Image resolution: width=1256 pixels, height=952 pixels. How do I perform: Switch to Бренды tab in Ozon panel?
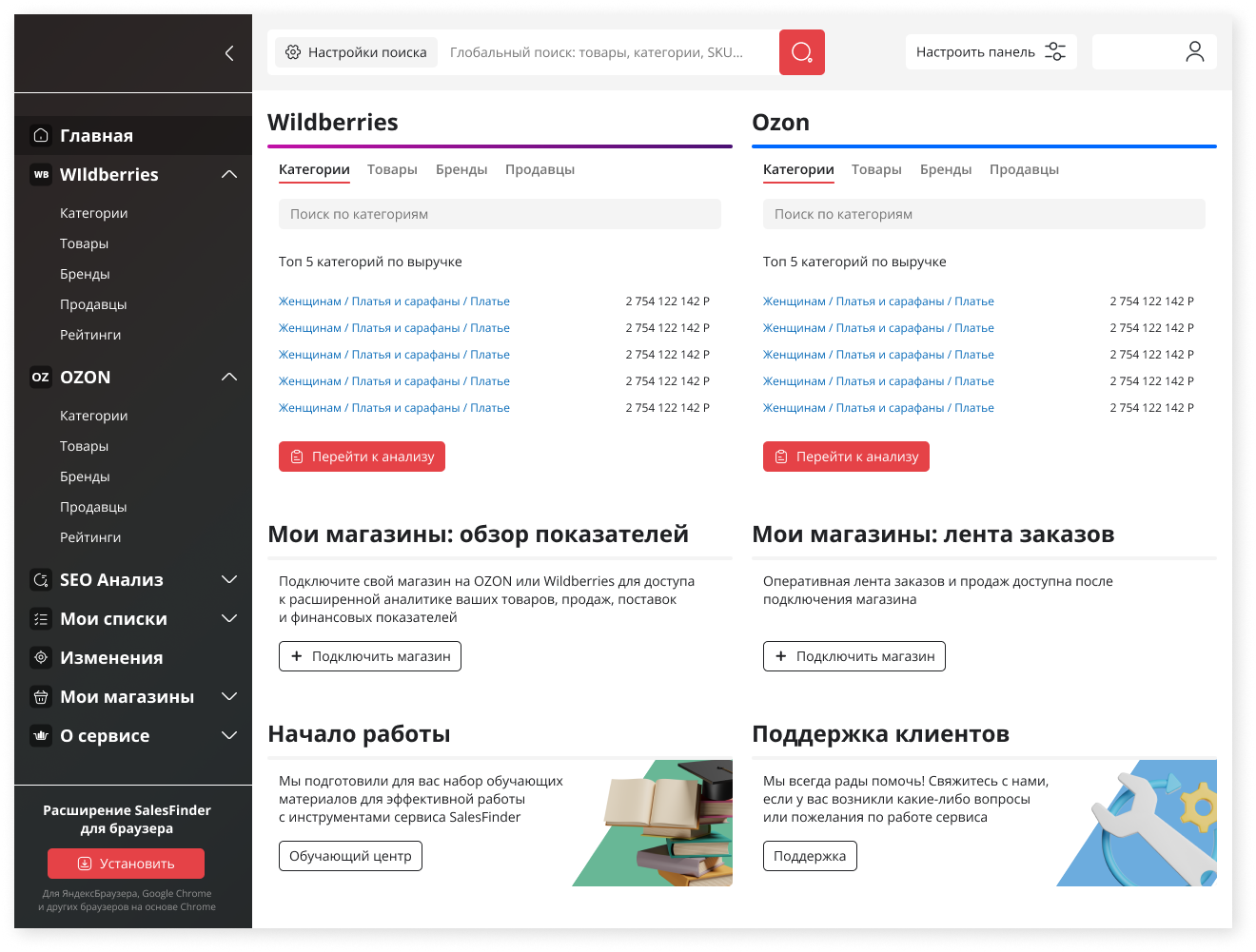(x=946, y=169)
